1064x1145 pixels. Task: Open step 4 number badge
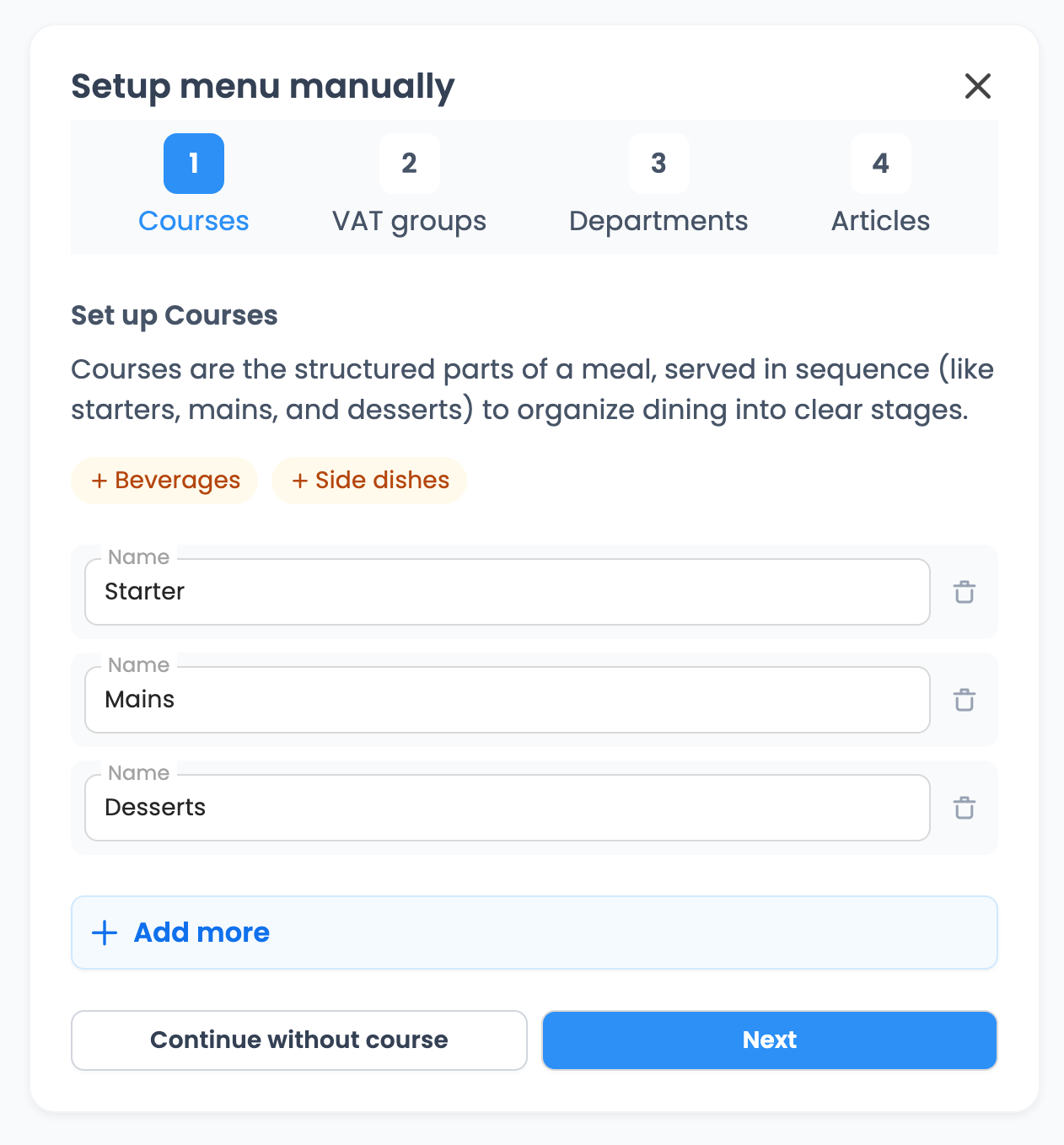[880, 164]
